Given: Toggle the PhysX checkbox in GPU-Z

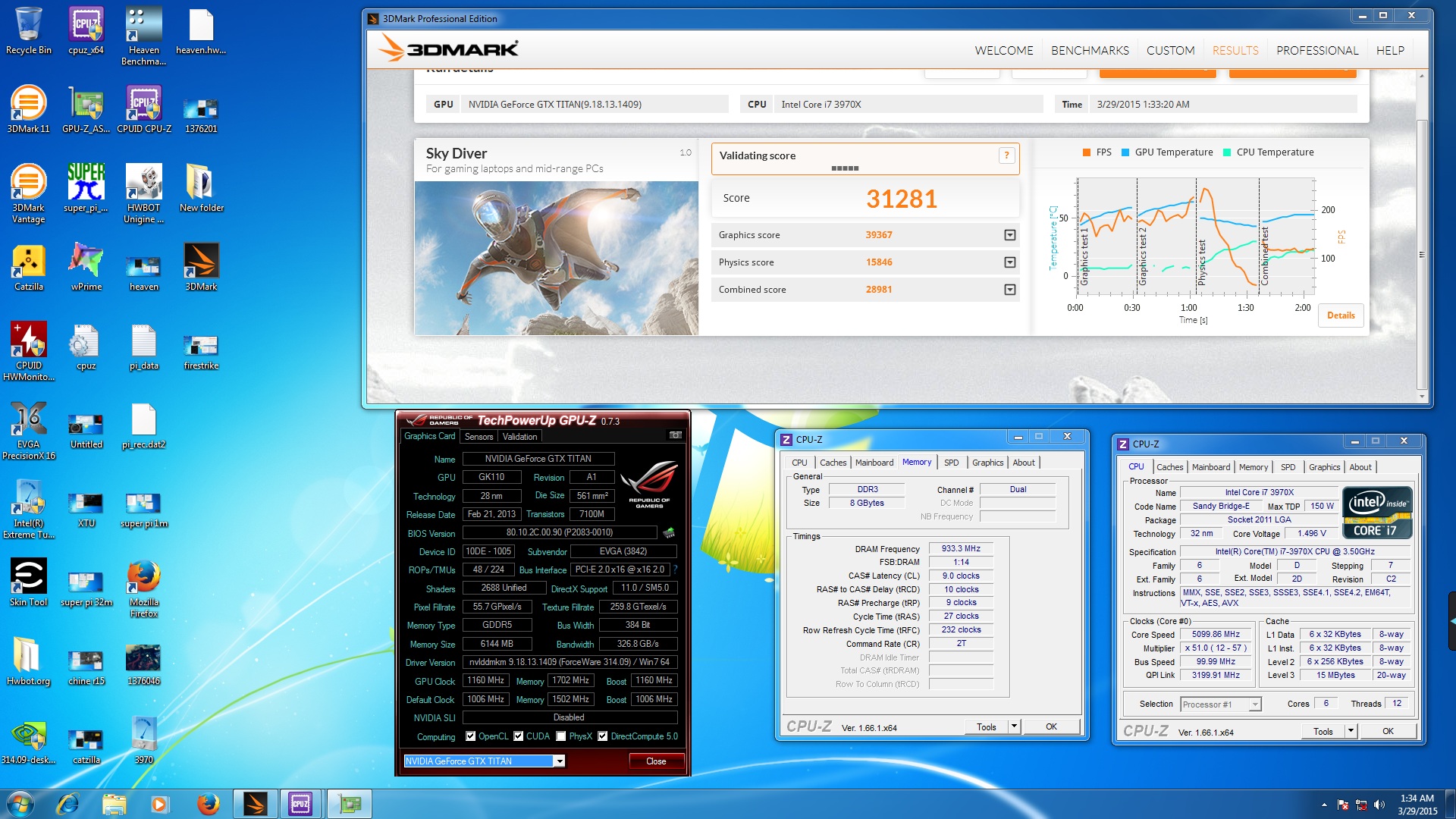Looking at the screenshot, I should coord(561,736).
